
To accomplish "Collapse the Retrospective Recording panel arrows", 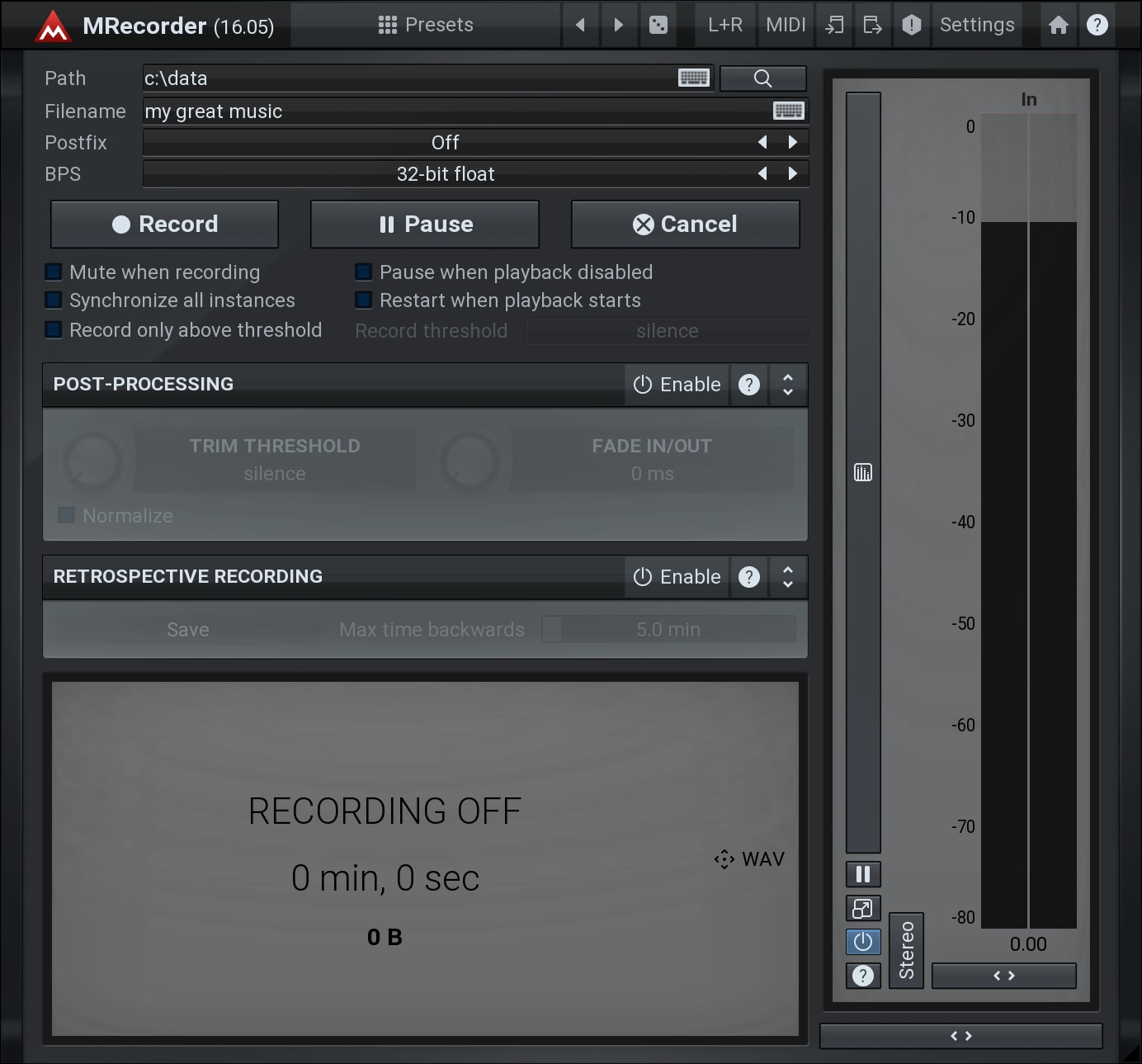I will (x=788, y=577).
